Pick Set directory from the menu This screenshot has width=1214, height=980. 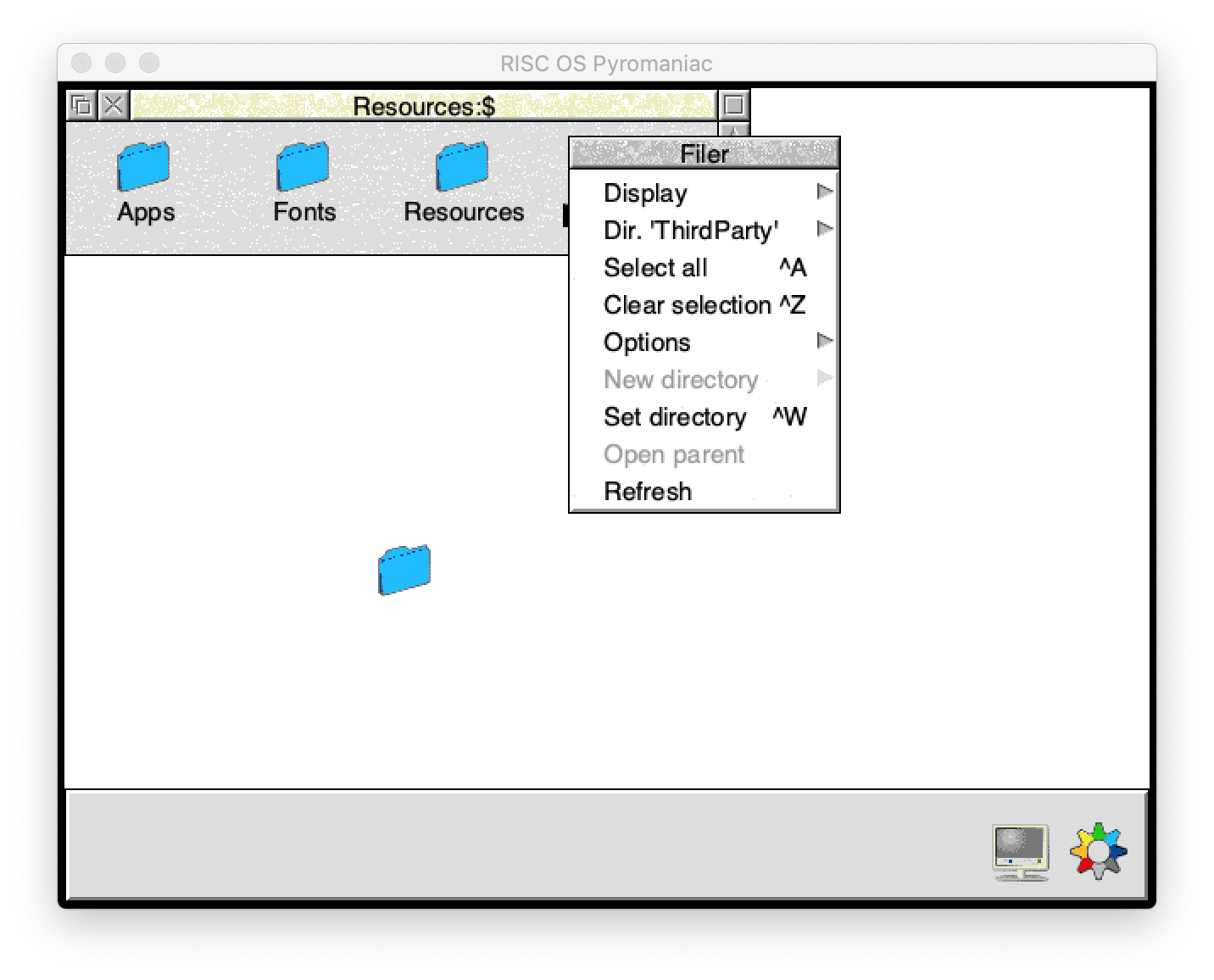675,417
